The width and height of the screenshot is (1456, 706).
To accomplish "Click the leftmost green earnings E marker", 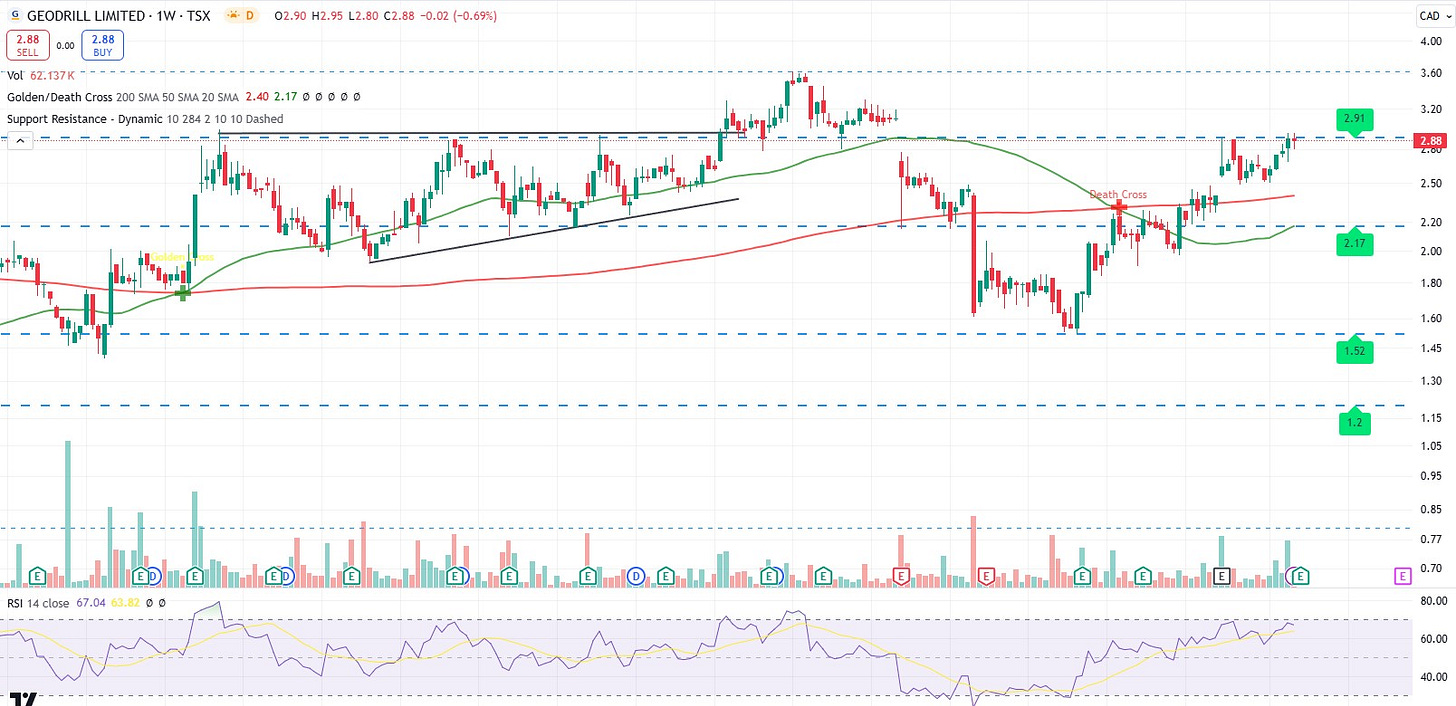I will [38, 576].
